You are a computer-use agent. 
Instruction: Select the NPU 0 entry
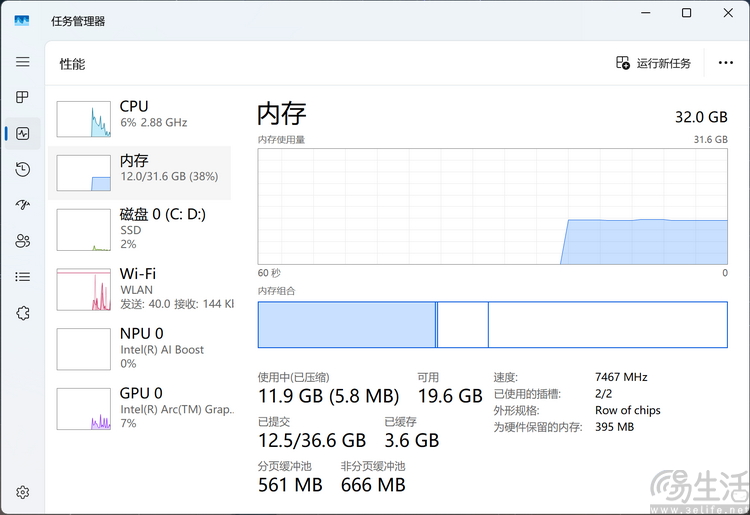140,349
